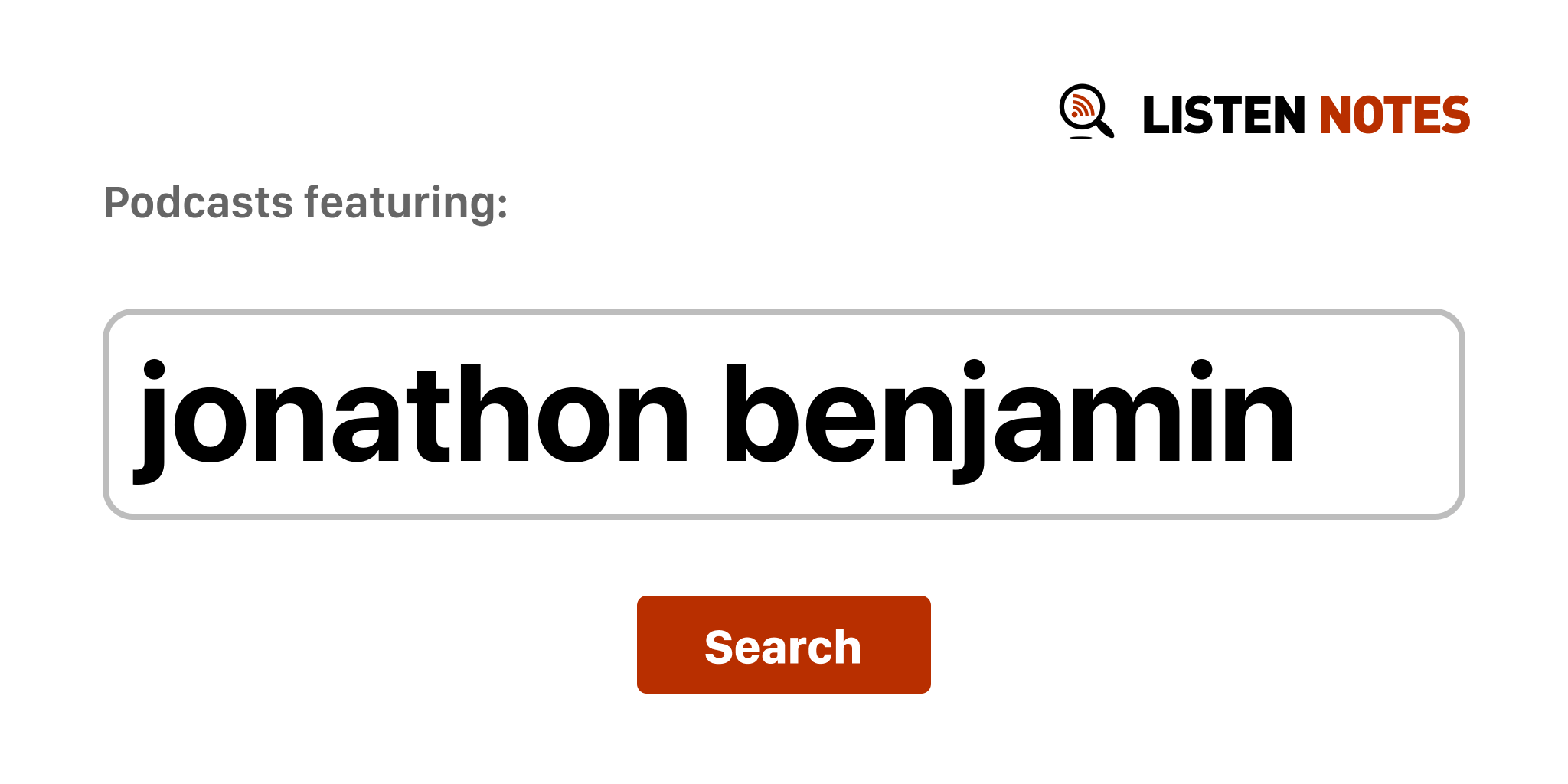Click the black LISTEN wordmark
Viewport: 1568px width, 784px height.
(x=1223, y=116)
